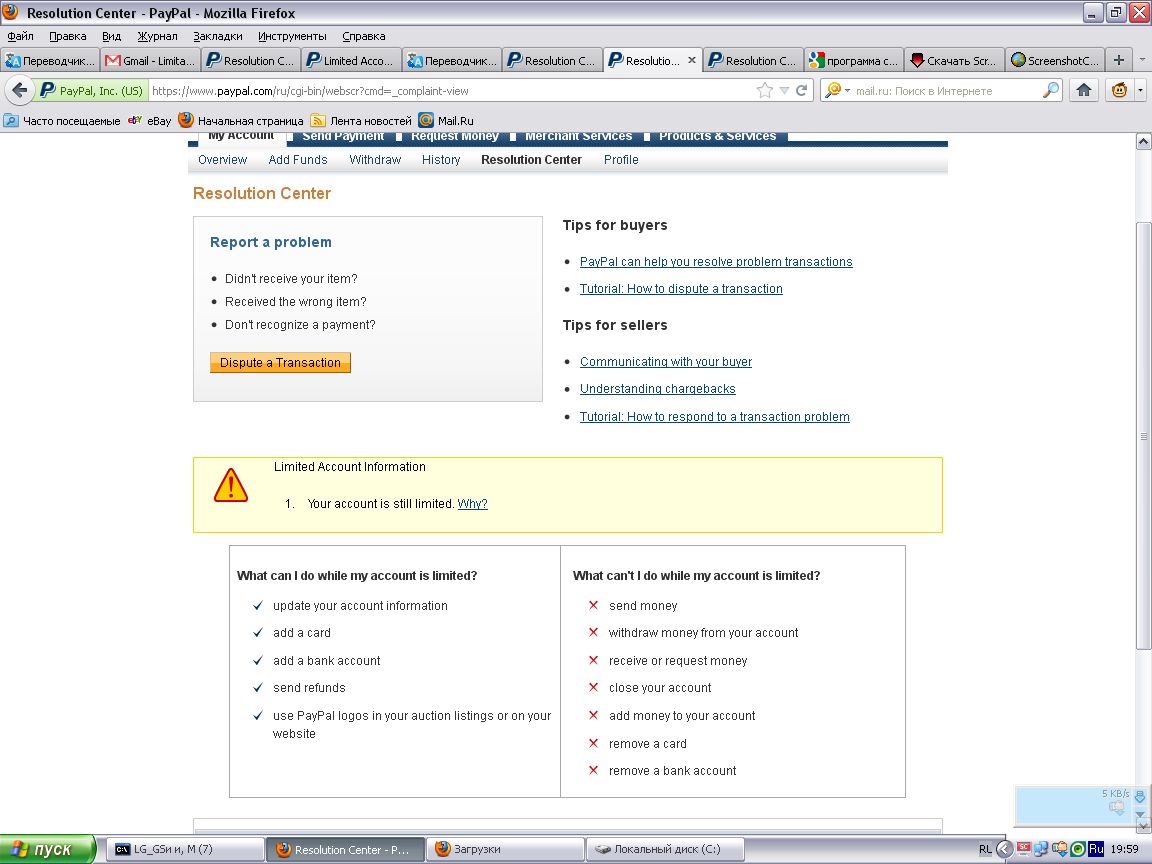
Task: Go to History subtab
Action: (441, 159)
